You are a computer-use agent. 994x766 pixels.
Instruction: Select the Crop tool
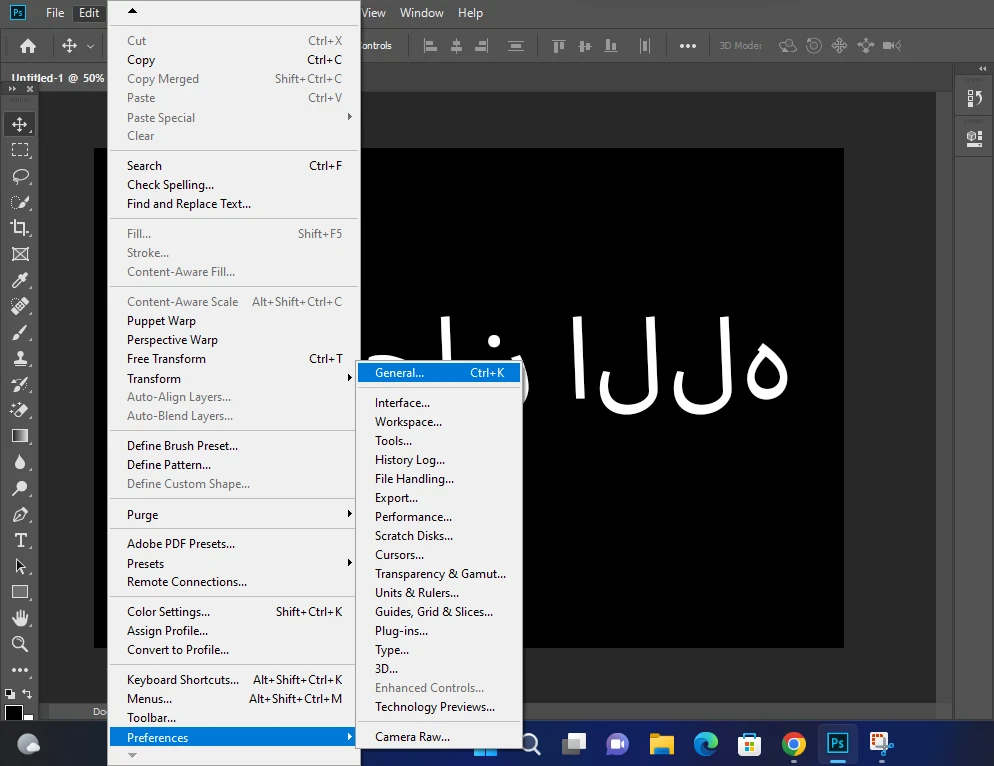point(20,228)
